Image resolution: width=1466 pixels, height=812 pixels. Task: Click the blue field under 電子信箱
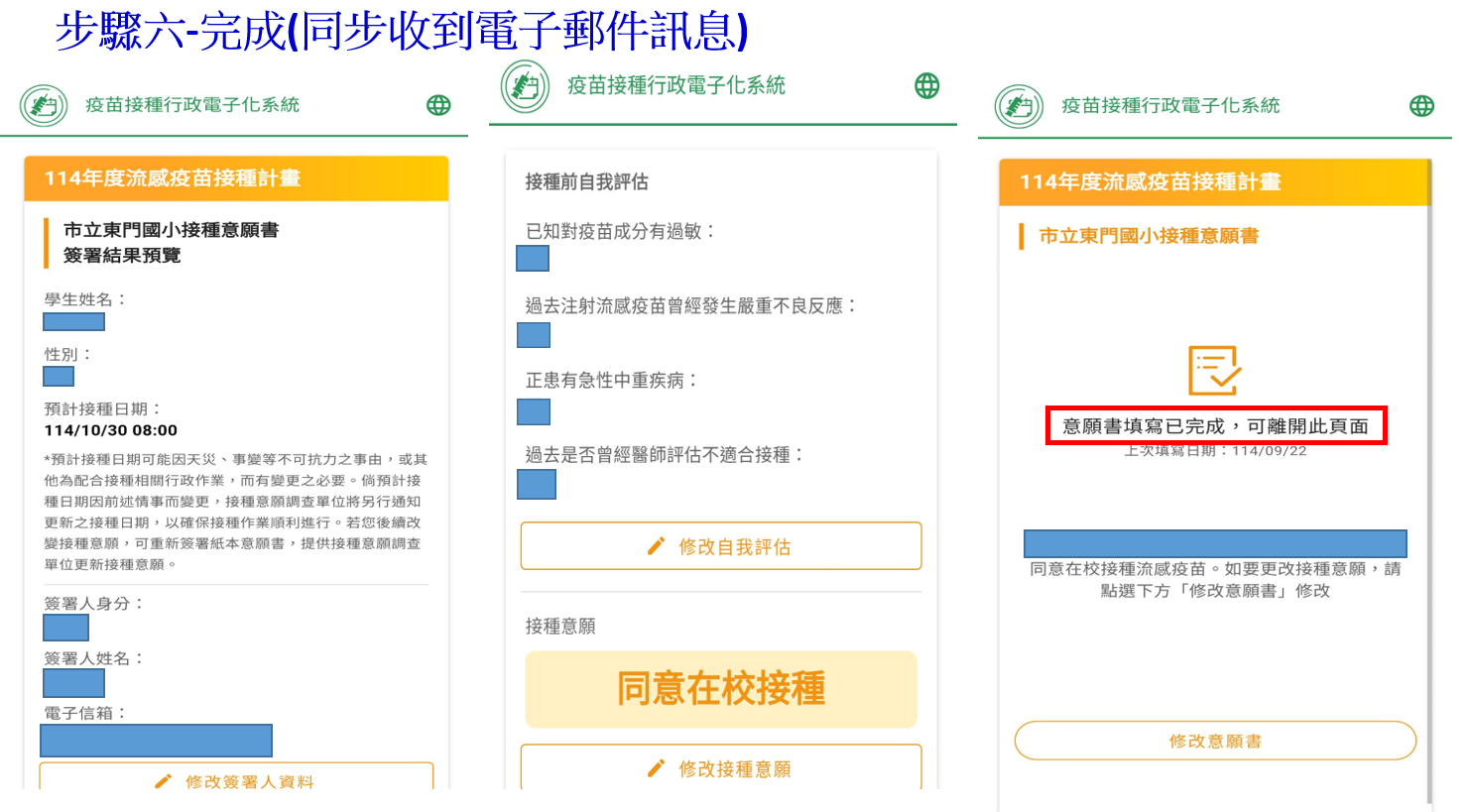coord(156,741)
